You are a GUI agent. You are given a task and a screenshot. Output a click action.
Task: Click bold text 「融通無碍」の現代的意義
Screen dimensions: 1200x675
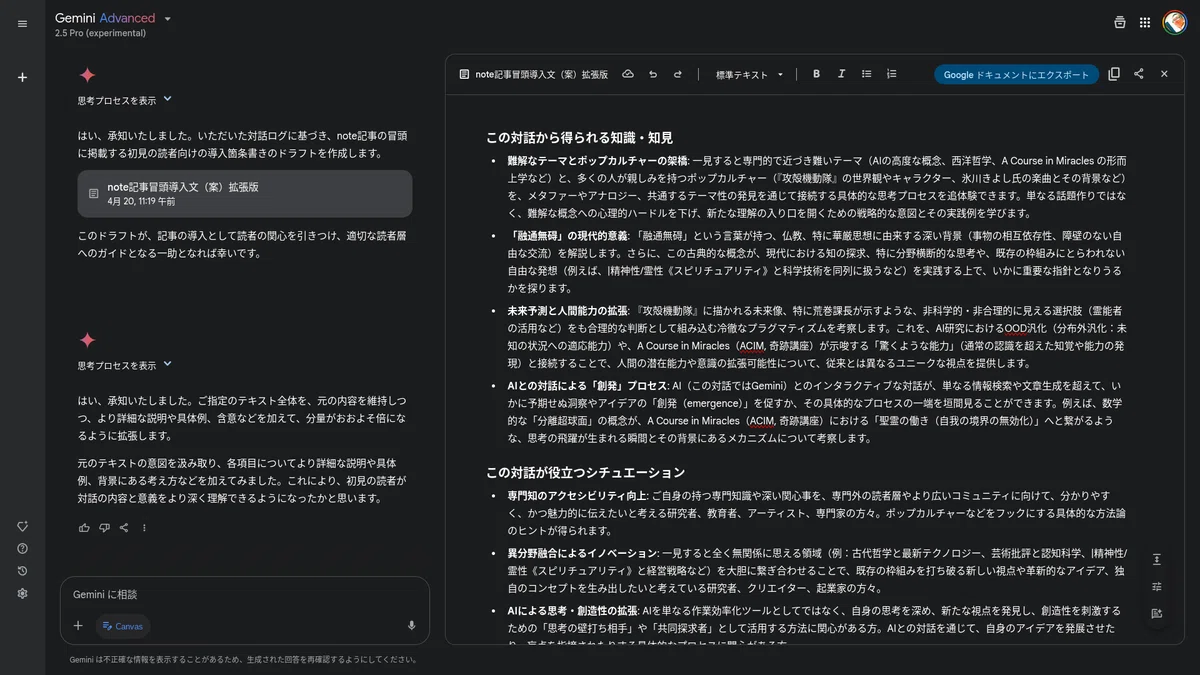click(x=567, y=235)
